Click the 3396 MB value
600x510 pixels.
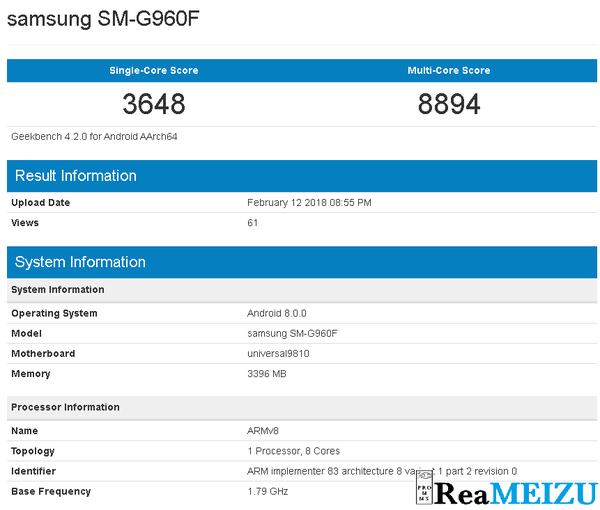click(267, 374)
